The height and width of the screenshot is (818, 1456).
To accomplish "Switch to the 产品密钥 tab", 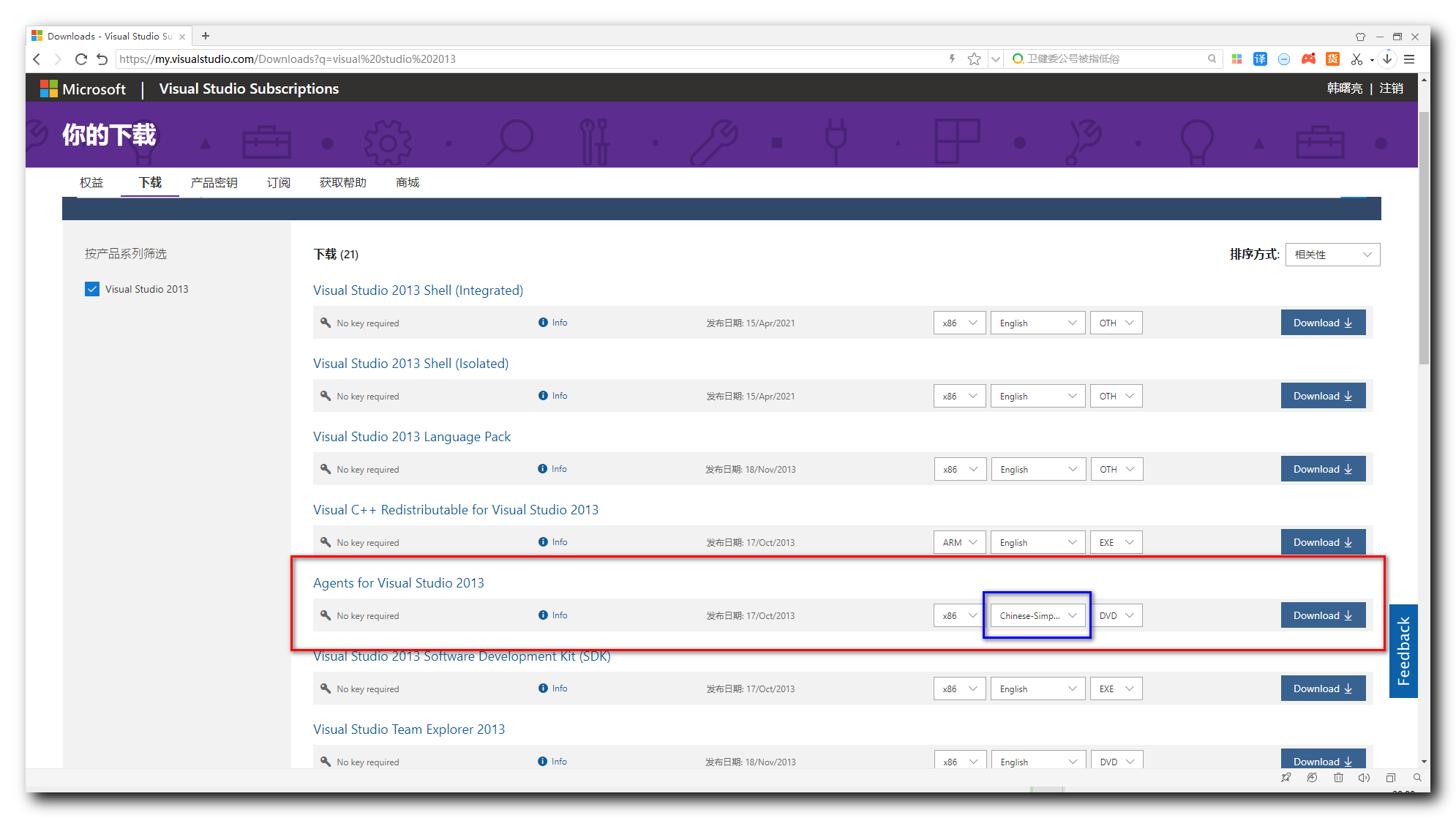I will click(214, 183).
